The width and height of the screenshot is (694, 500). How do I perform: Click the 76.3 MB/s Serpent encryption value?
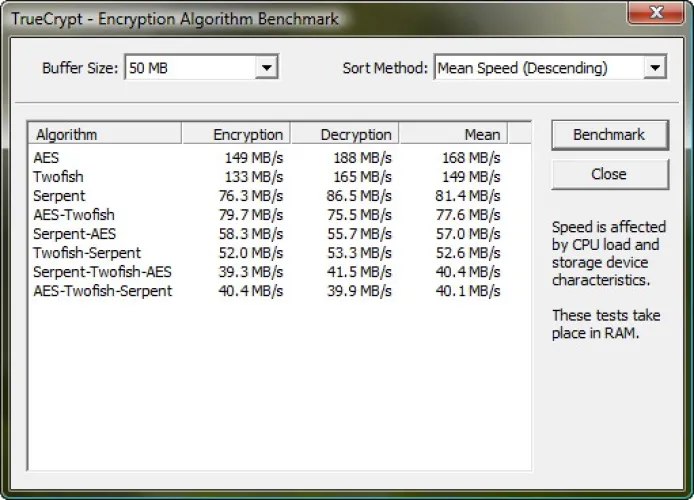pyautogui.click(x=251, y=196)
